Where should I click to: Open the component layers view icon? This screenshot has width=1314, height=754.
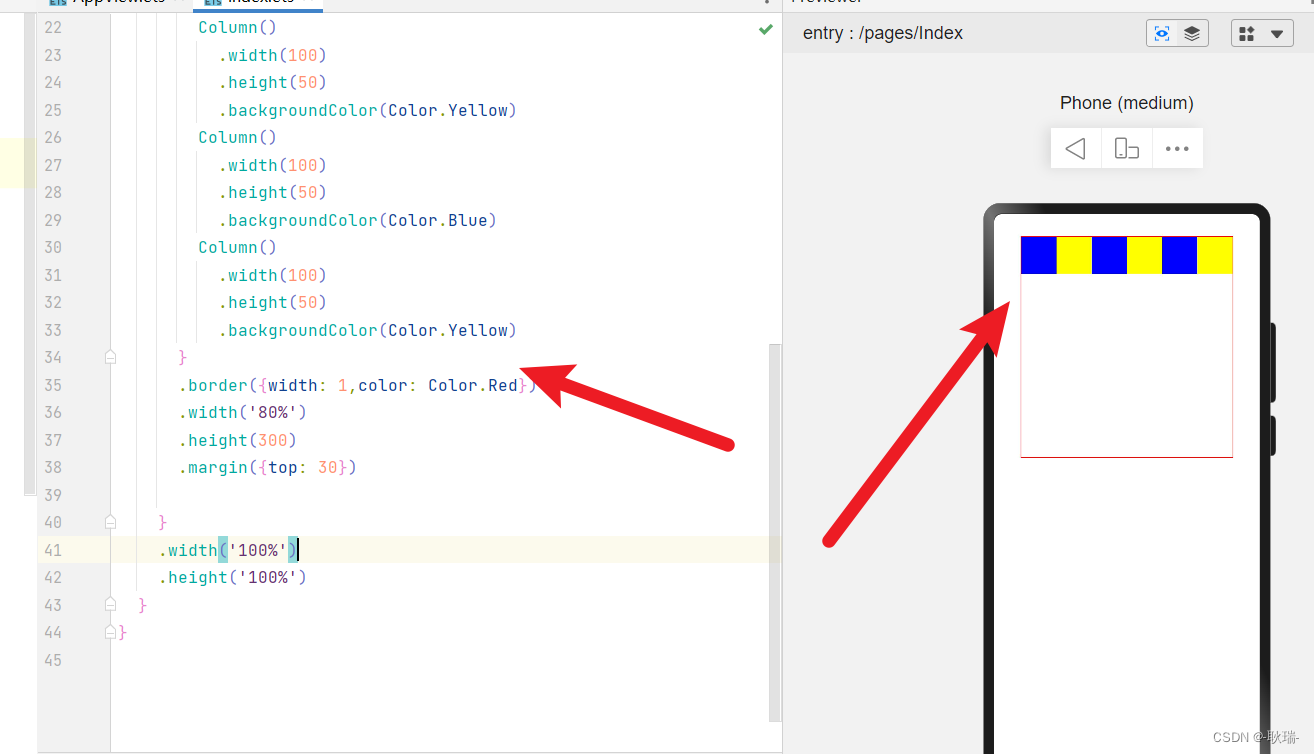[1192, 33]
